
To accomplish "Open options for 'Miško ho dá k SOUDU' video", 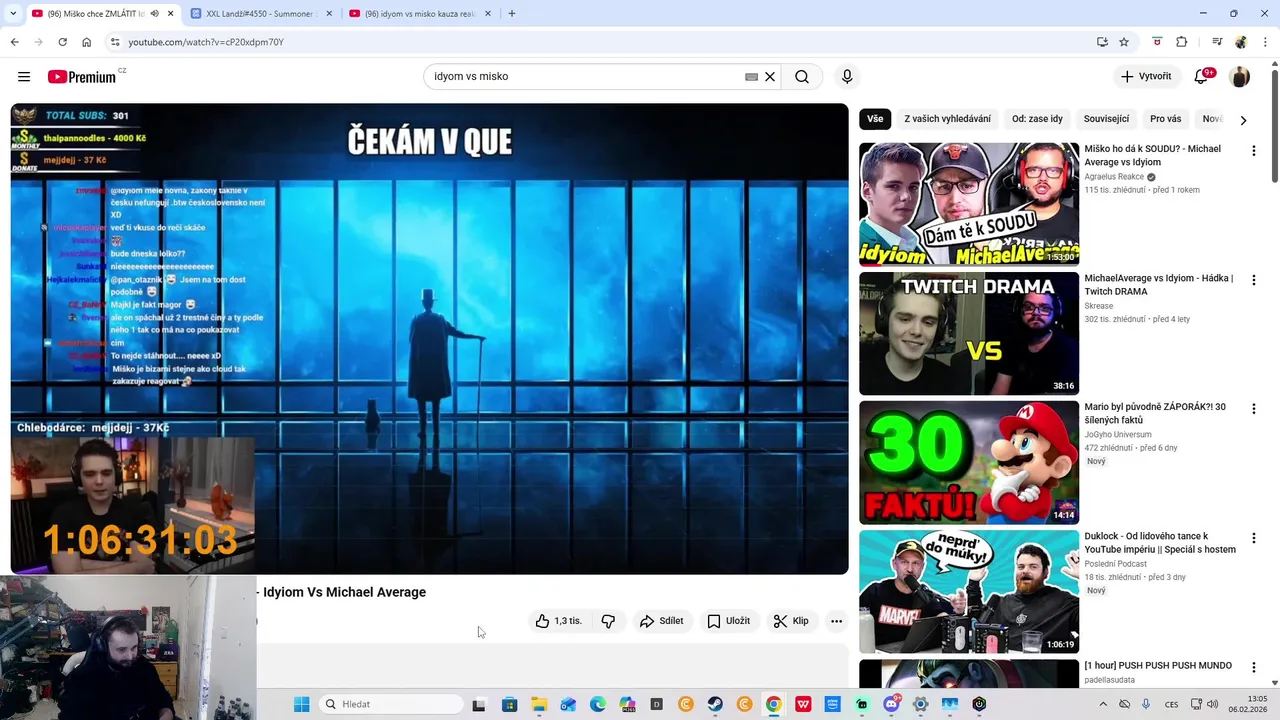I will point(1253,151).
